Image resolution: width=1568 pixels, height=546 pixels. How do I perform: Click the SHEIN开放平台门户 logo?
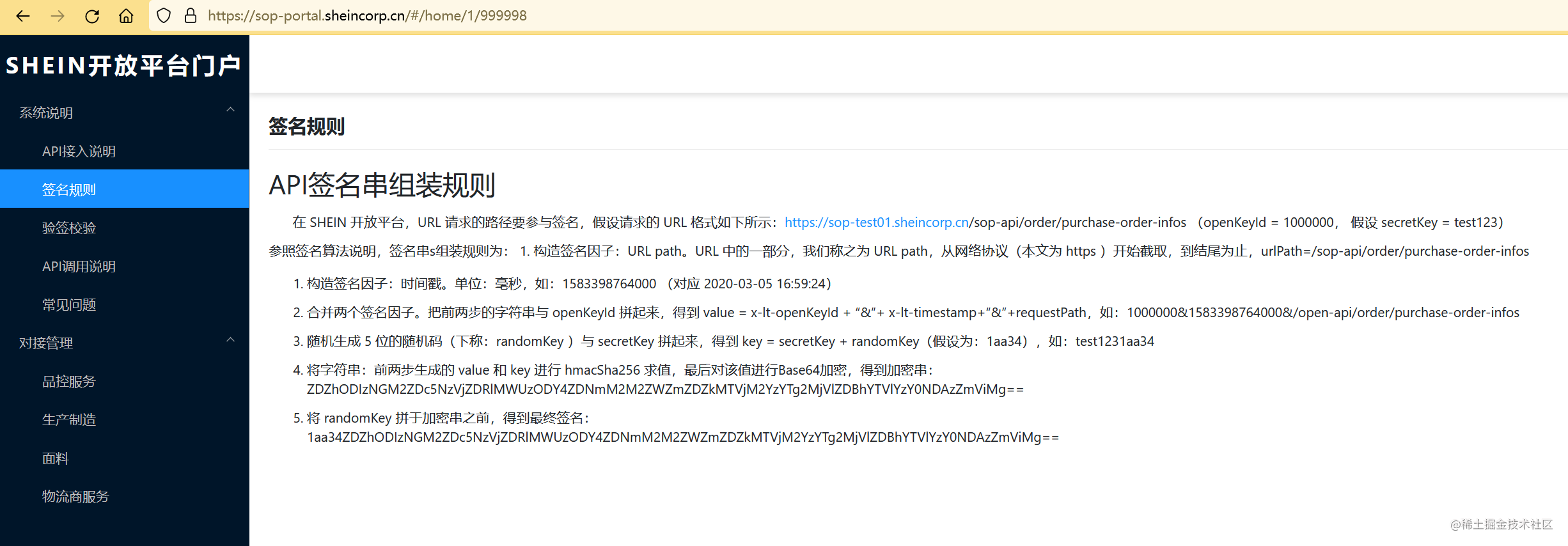click(x=123, y=66)
